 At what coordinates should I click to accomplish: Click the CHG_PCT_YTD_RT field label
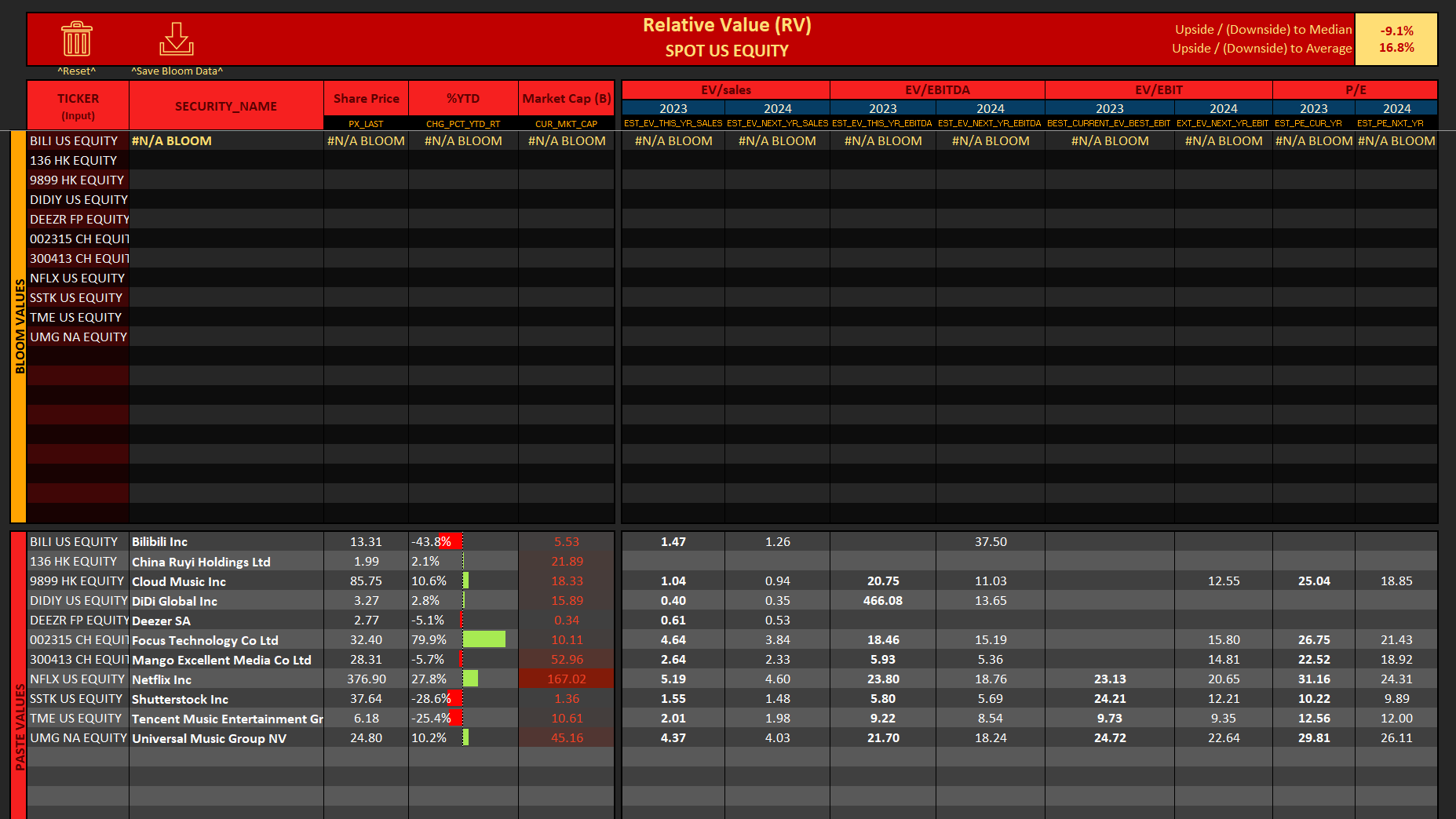point(463,124)
